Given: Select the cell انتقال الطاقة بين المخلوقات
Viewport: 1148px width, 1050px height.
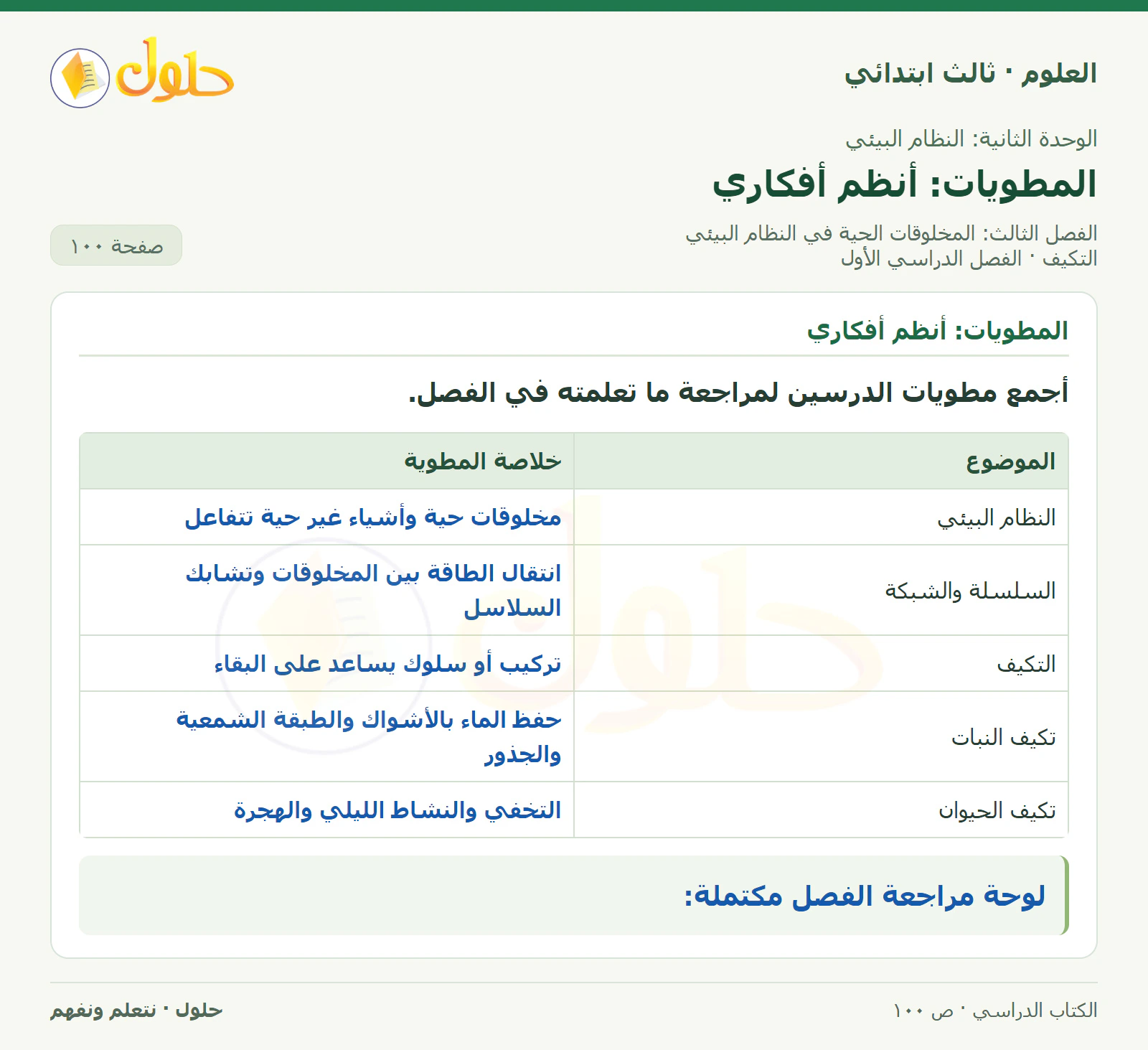Looking at the screenshot, I should pyautogui.click(x=327, y=591).
